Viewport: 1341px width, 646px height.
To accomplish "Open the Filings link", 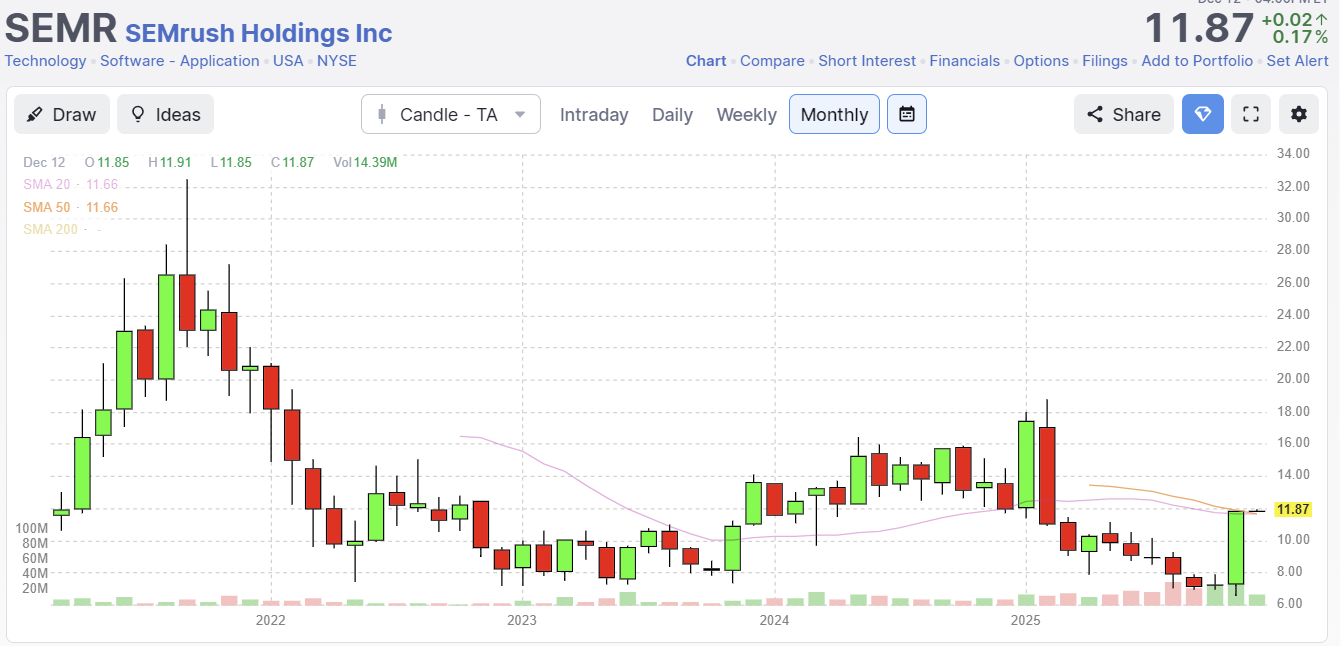I will (1105, 61).
